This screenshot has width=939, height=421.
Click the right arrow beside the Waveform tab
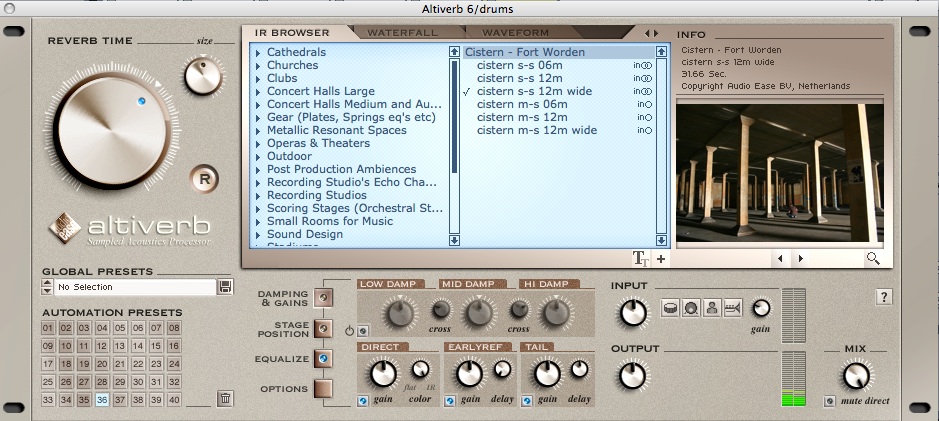tap(656, 34)
